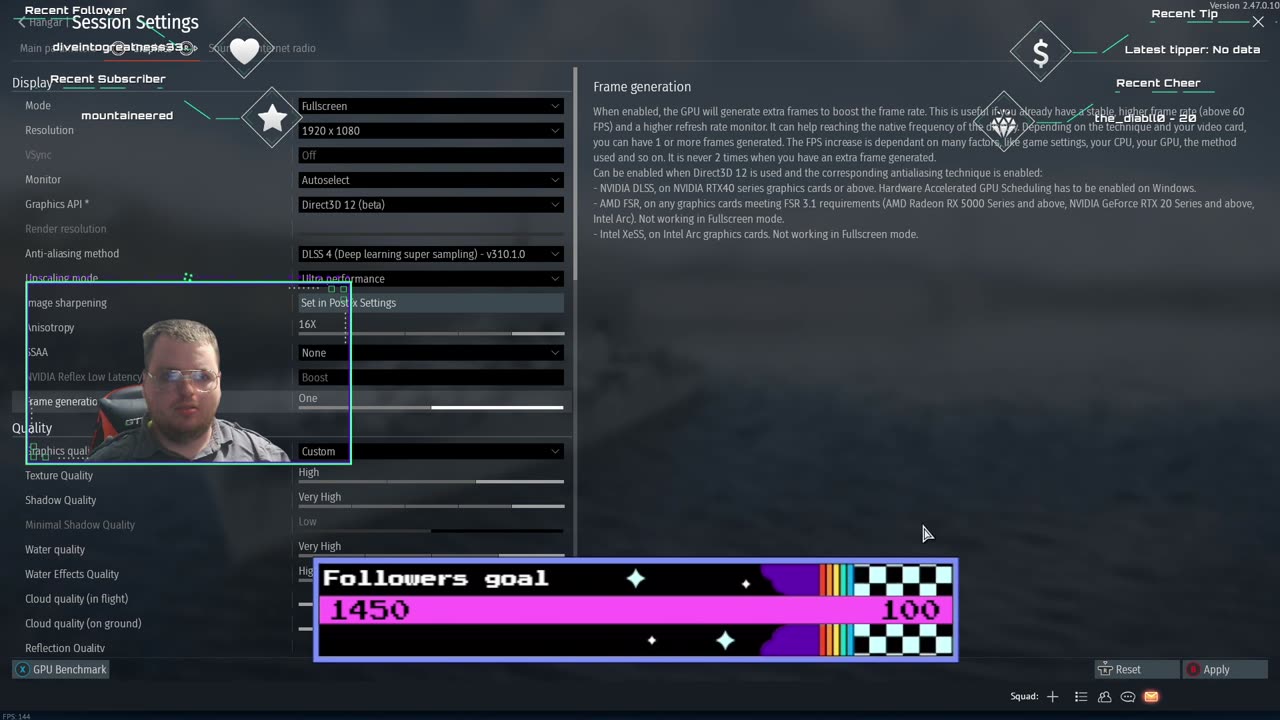Click the Apply button

[1225, 670]
